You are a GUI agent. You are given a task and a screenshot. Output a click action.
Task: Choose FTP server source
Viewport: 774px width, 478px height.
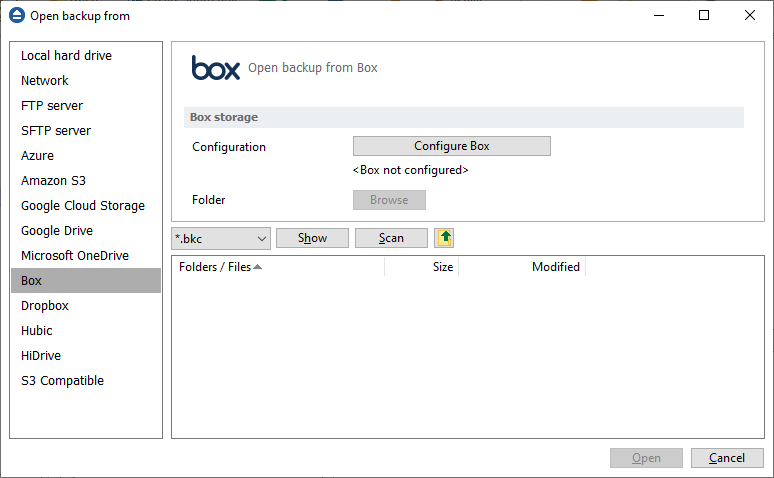(85, 106)
